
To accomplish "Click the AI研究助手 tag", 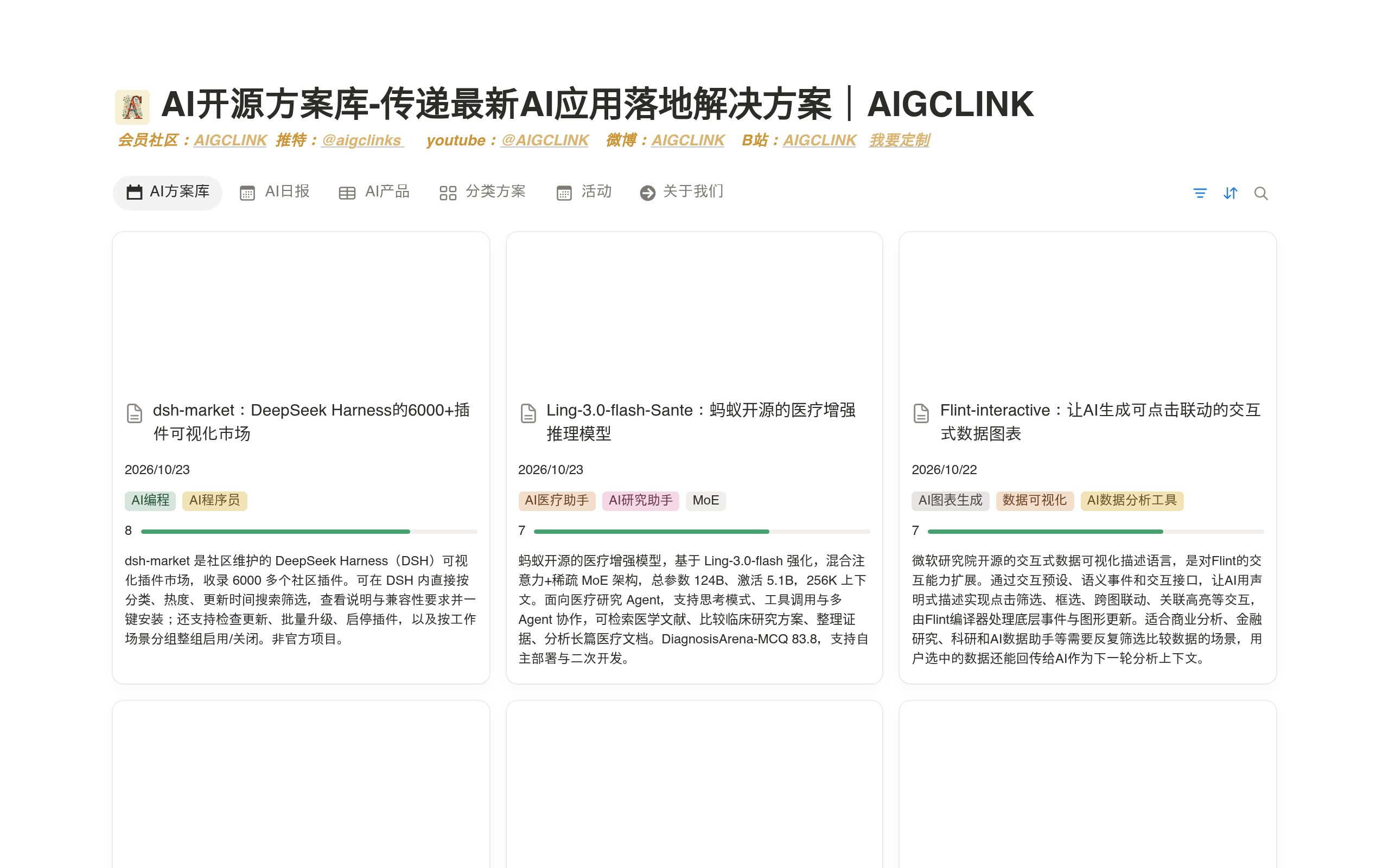I will pyautogui.click(x=641, y=501).
